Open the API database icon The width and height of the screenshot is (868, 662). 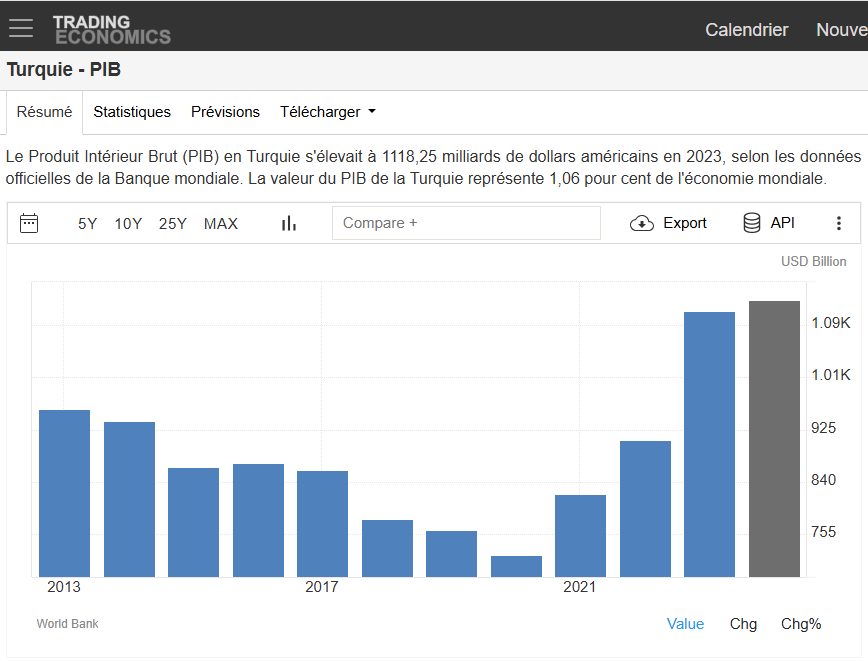(752, 223)
